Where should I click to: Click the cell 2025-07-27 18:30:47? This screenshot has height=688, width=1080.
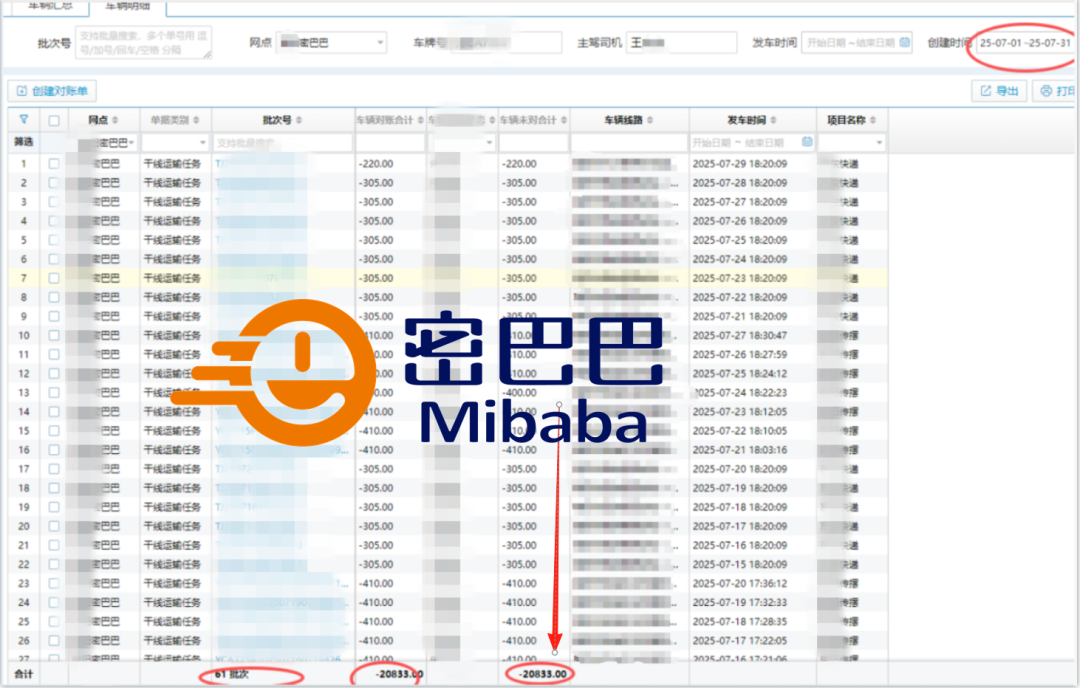[x=740, y=335]
